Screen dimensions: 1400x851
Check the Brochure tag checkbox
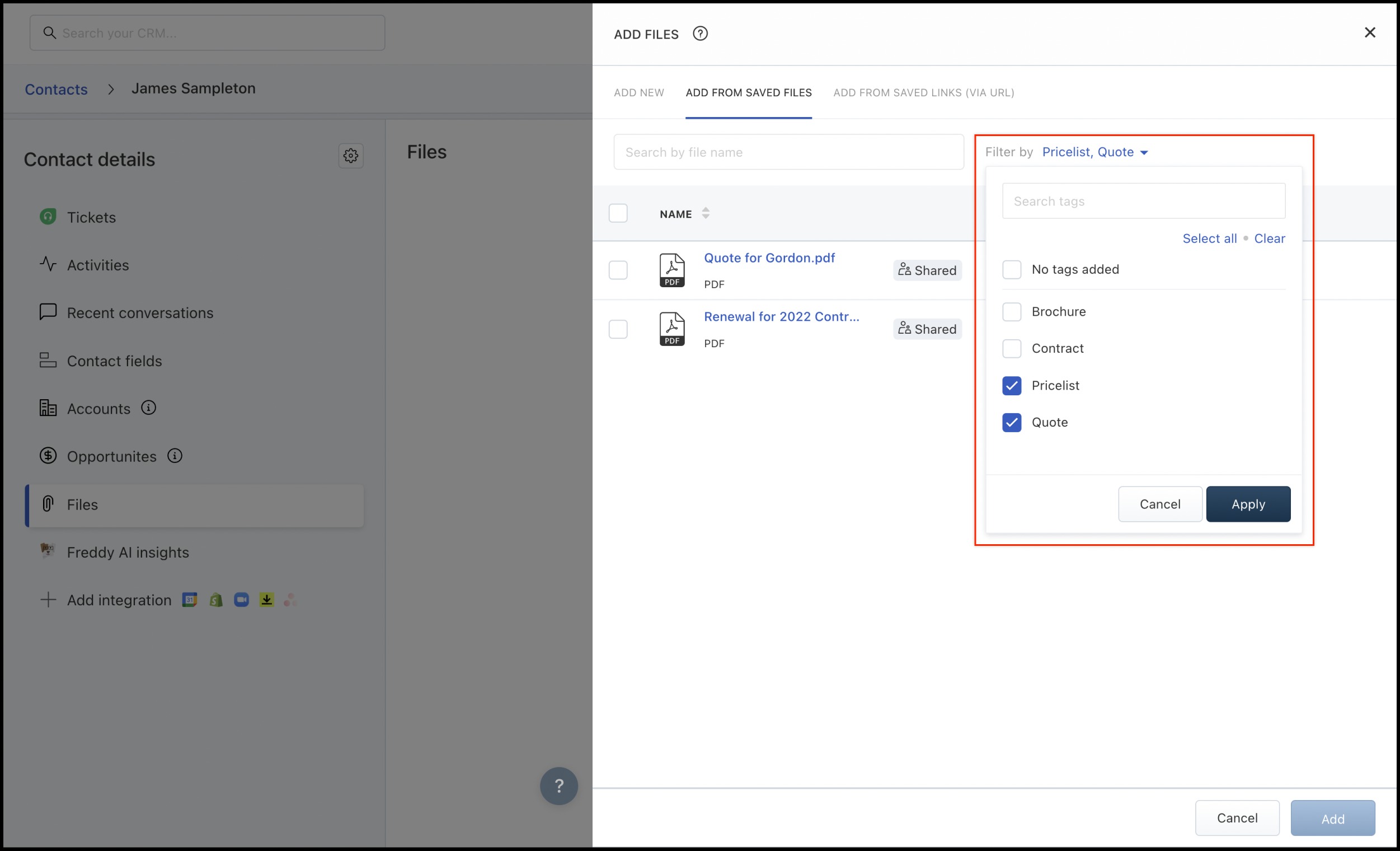1011,311
